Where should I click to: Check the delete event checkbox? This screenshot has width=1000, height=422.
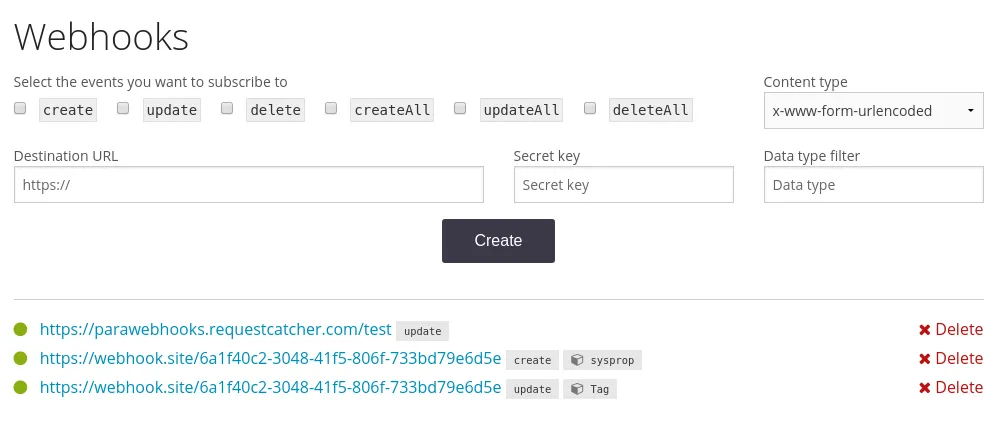227,108
